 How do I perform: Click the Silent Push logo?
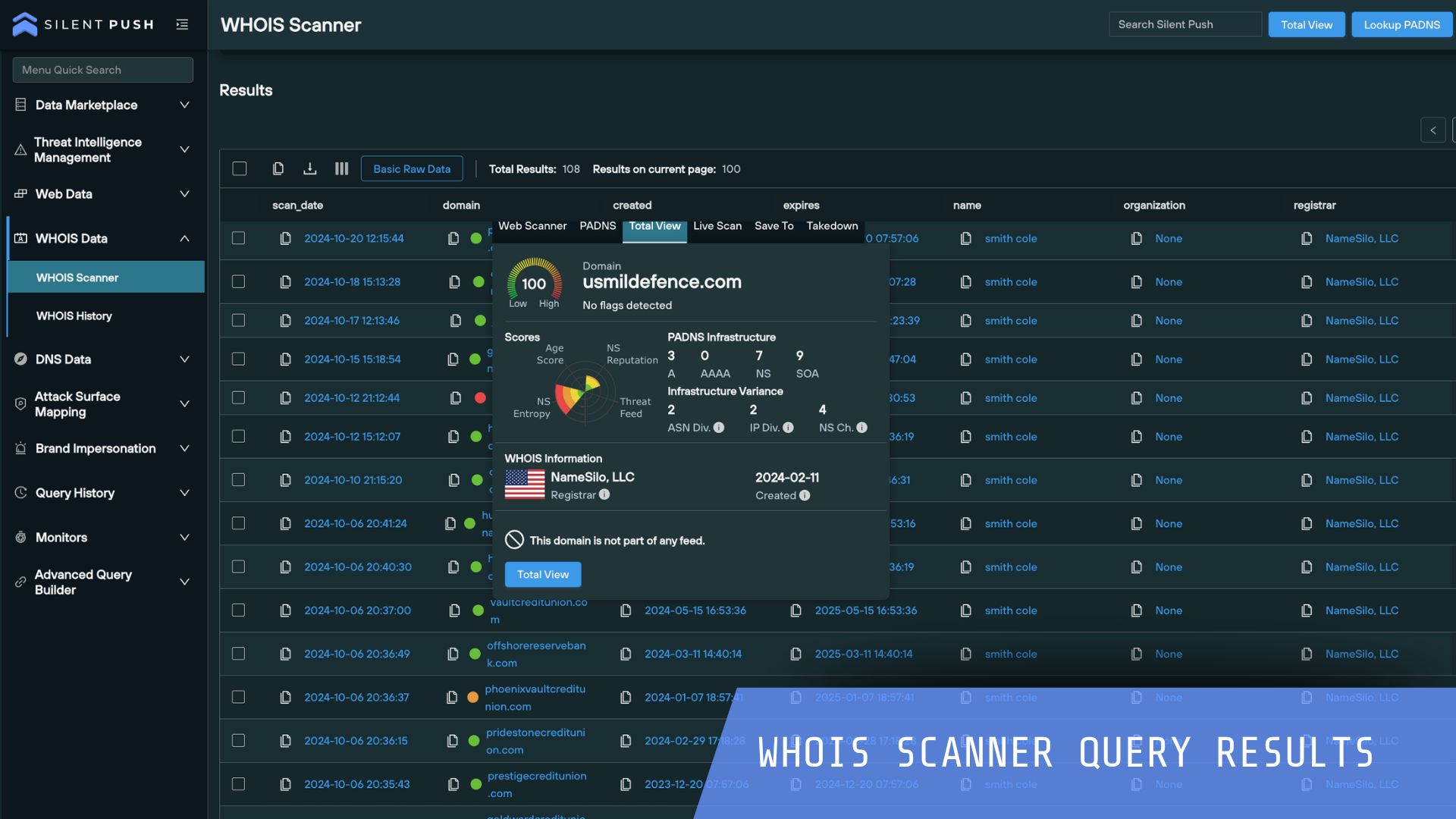pos(83,24)
